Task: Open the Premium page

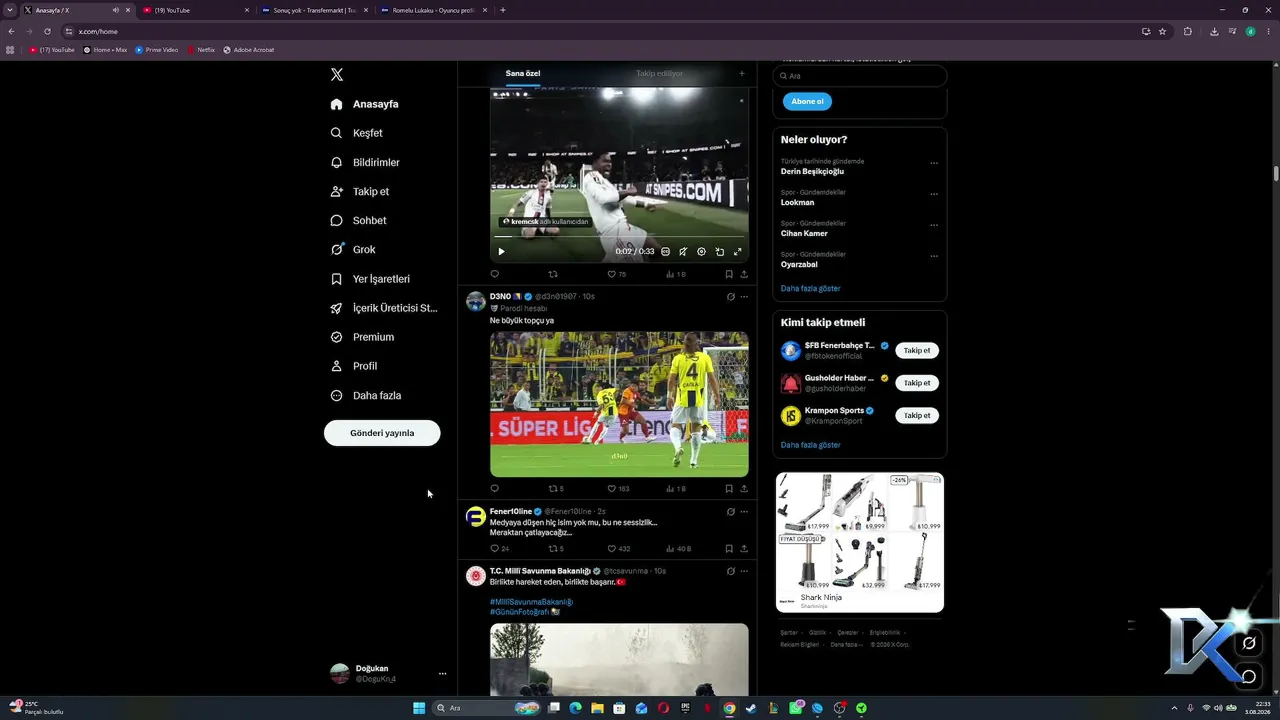Action: pyautogui.click(x=362, y=337)
